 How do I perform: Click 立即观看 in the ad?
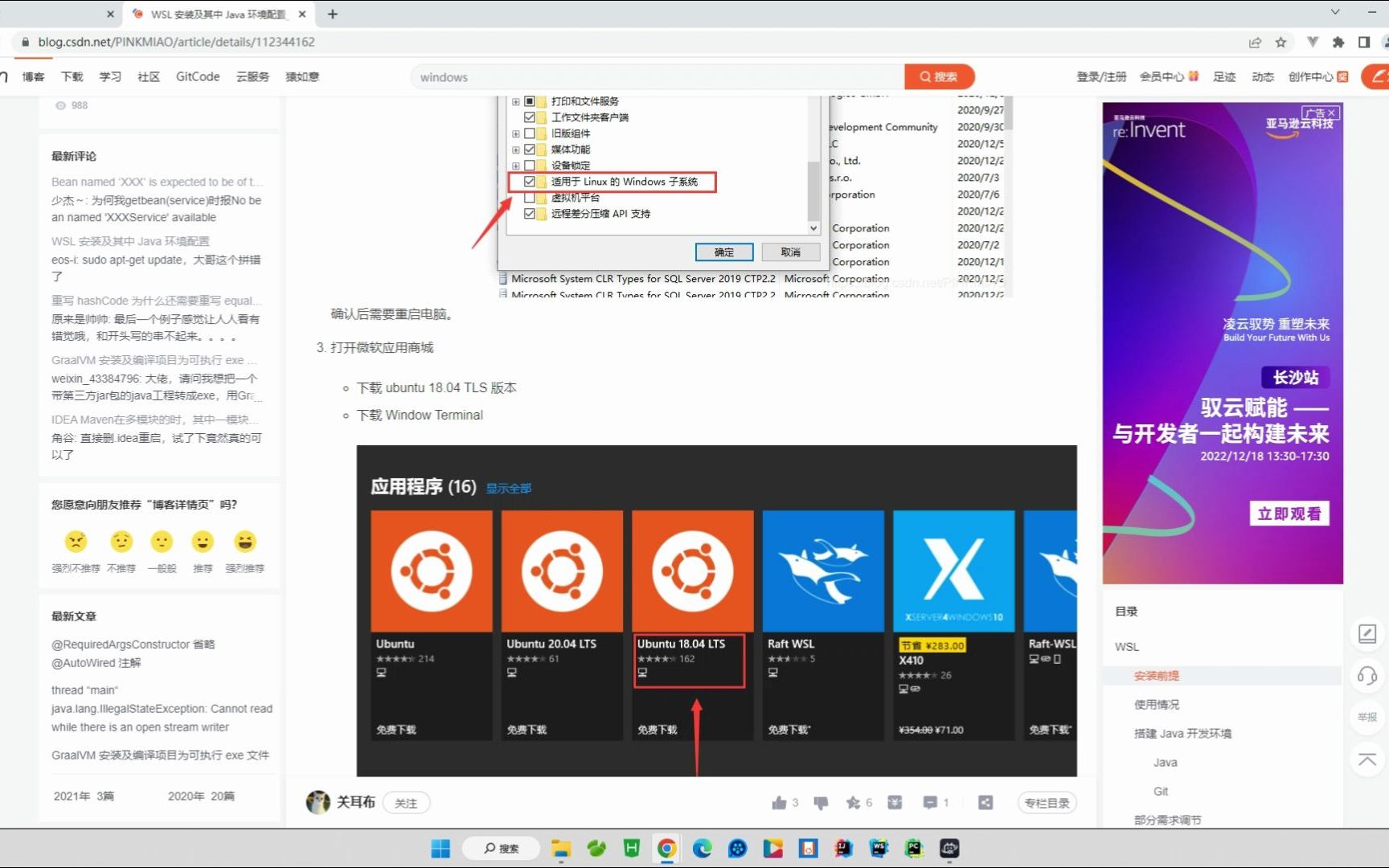pos(1289,514)
